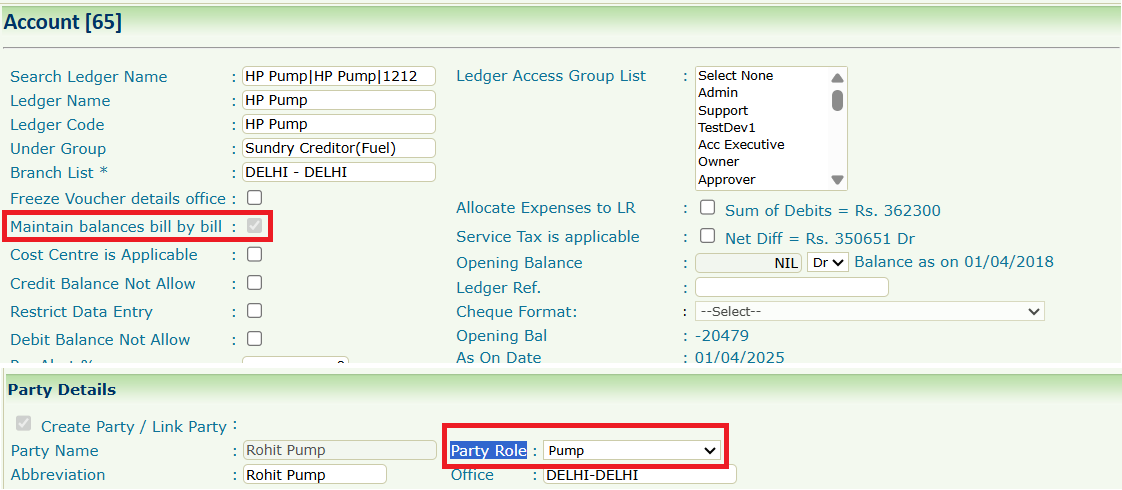Select Admin in Ledger Access Group List
Screen dimensions: 1122x490
(718, 93)
